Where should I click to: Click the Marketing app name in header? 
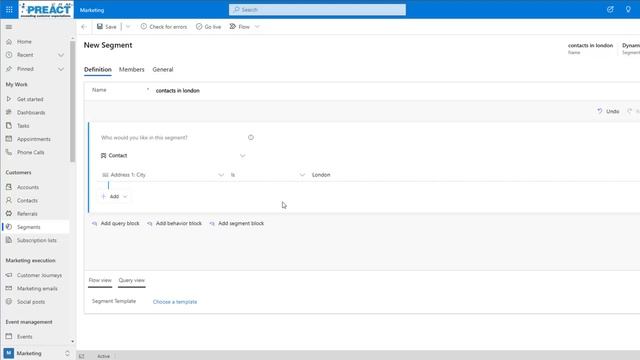point(92,10)
